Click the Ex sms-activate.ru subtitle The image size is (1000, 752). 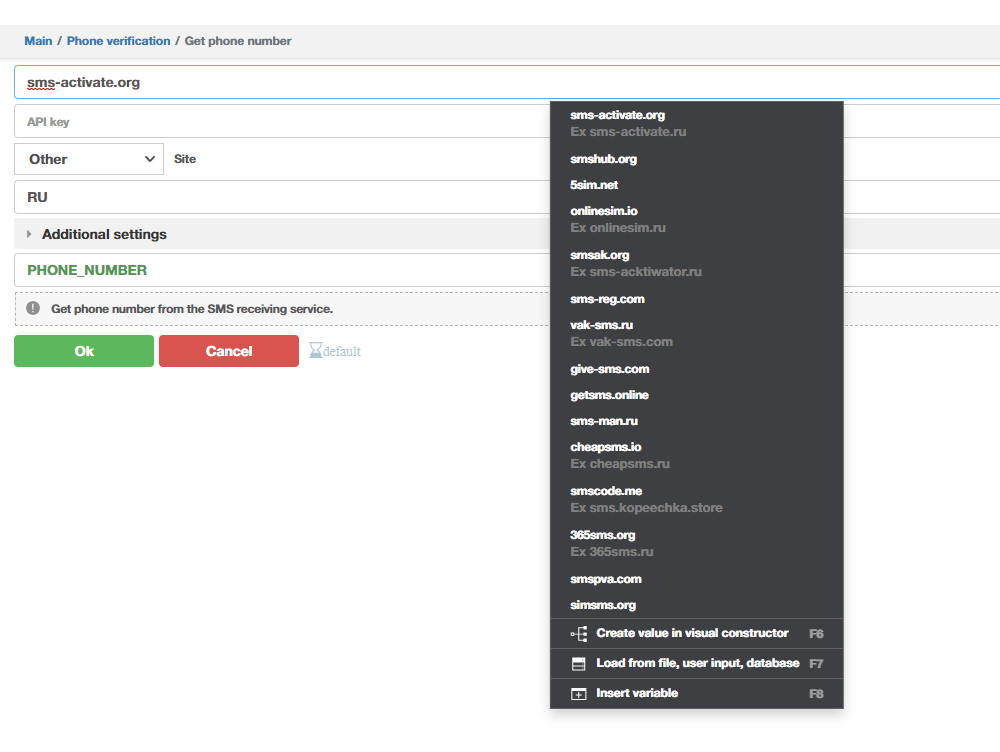pos(628,132)
